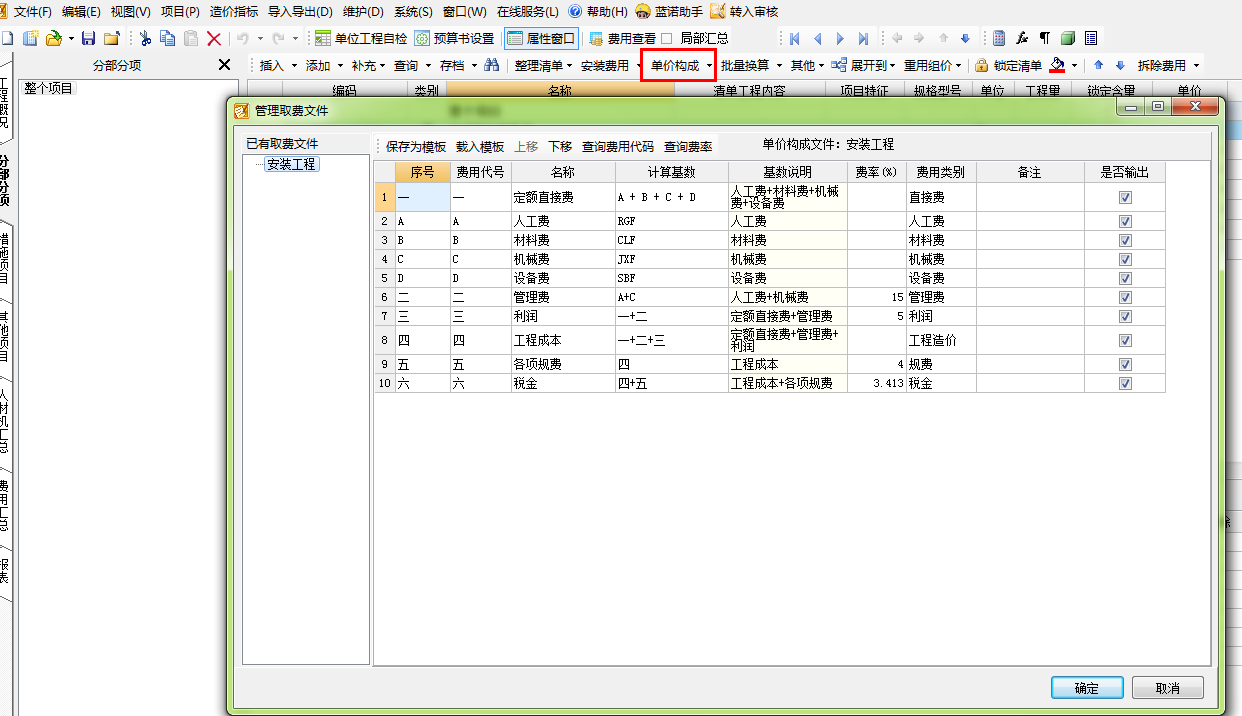1242x716 pixels.
Task: Select 安装工程 in 已有取费文件 tree
Action: tap(292, 164)
